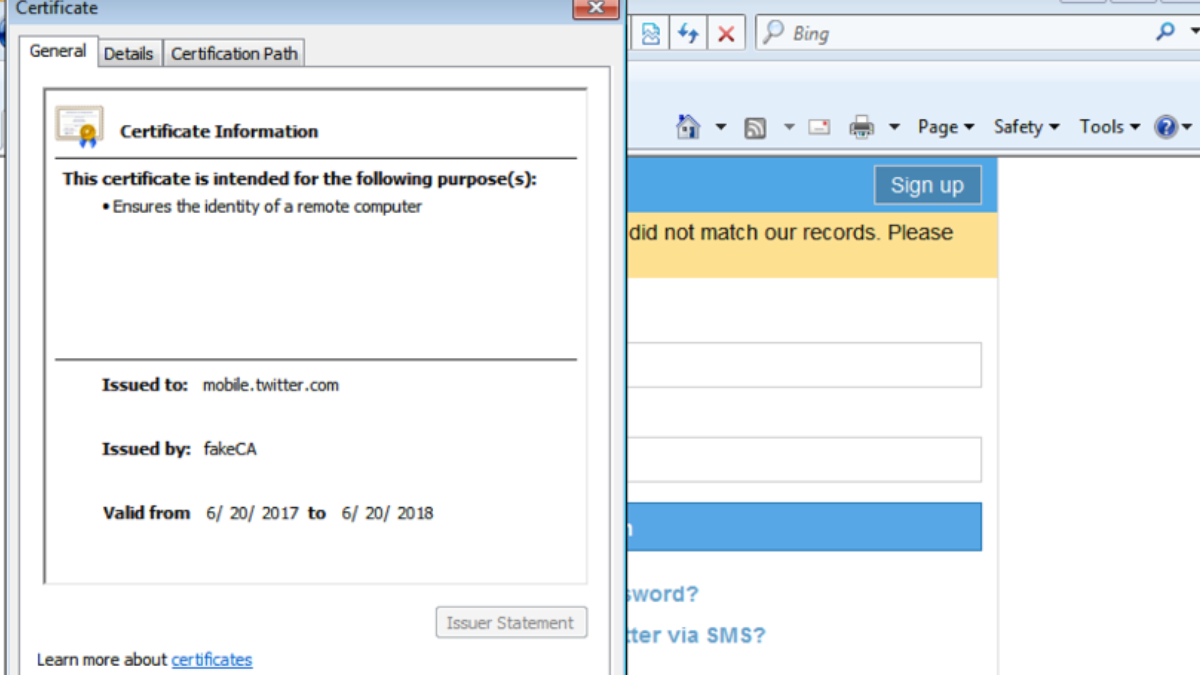Click the 'Issued to:' label
The width and height of the screenshot is (1200, 675).
point(145,385)
